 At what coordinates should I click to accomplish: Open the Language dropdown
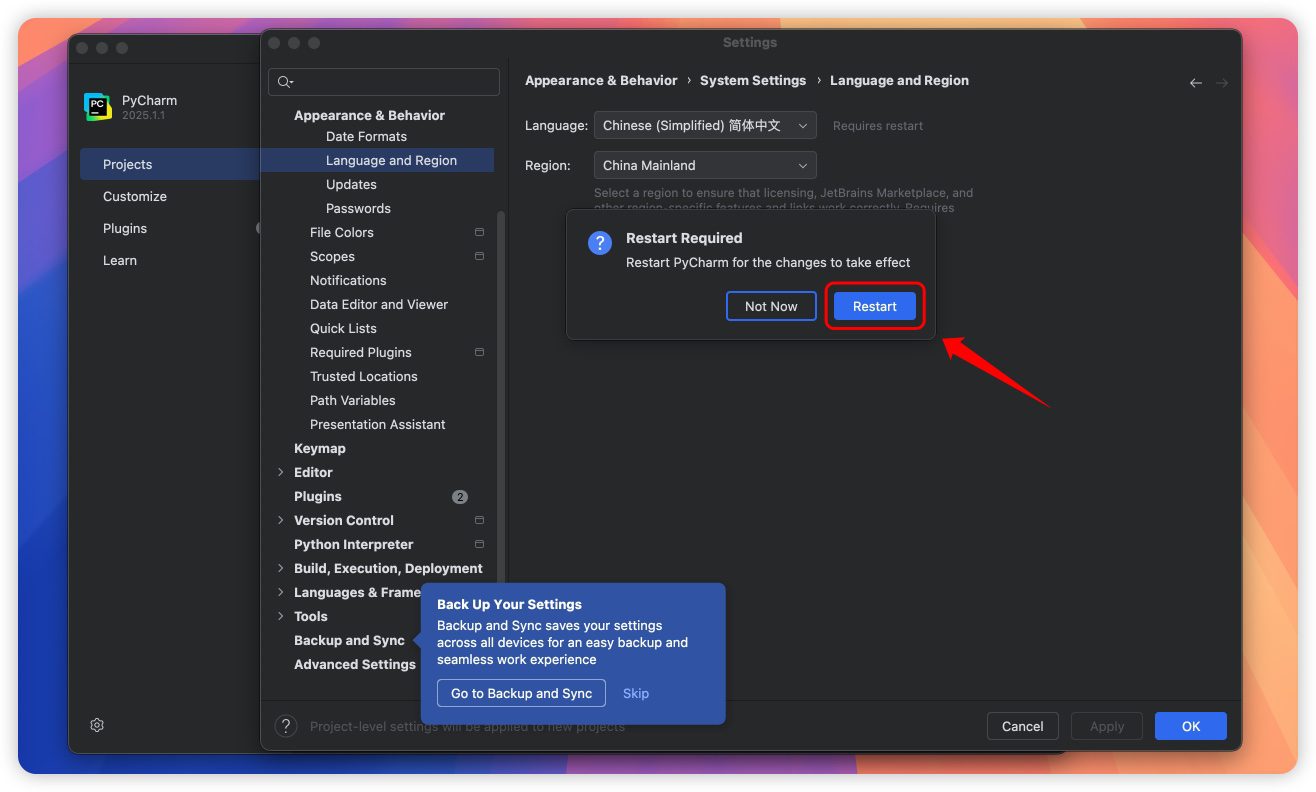(x=705, y=126)
